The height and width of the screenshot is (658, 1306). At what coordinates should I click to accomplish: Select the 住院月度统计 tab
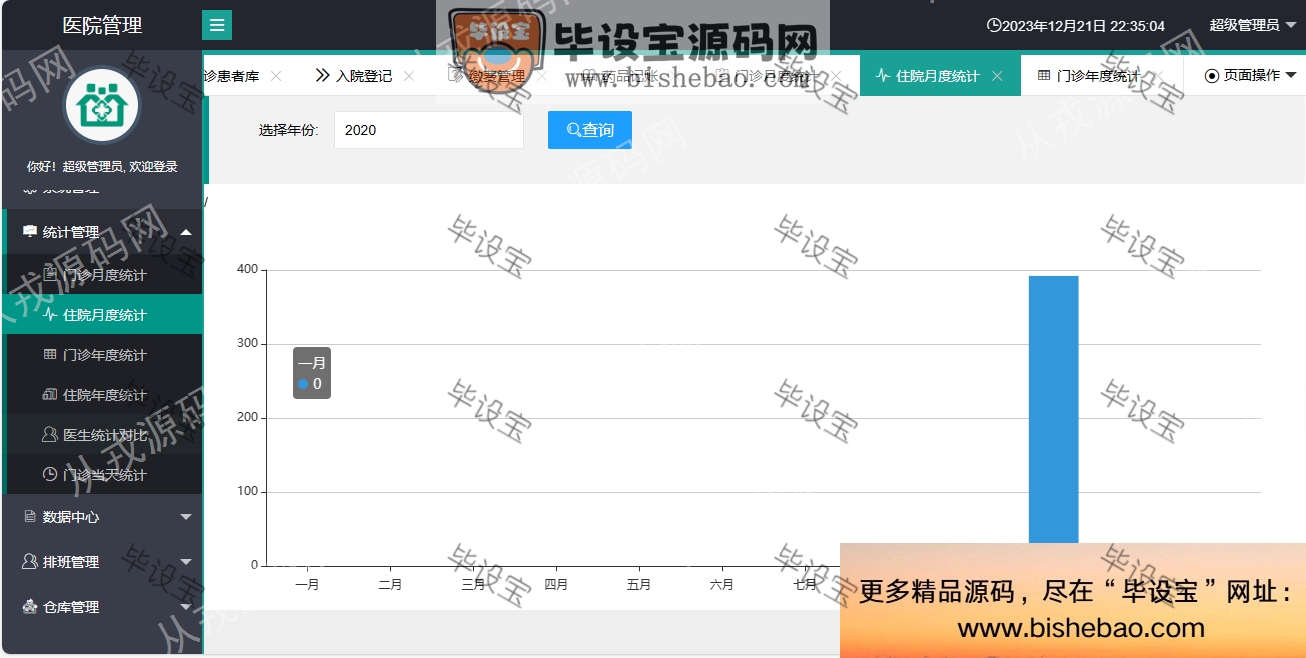pyautogui.click(x=938, y=75)
